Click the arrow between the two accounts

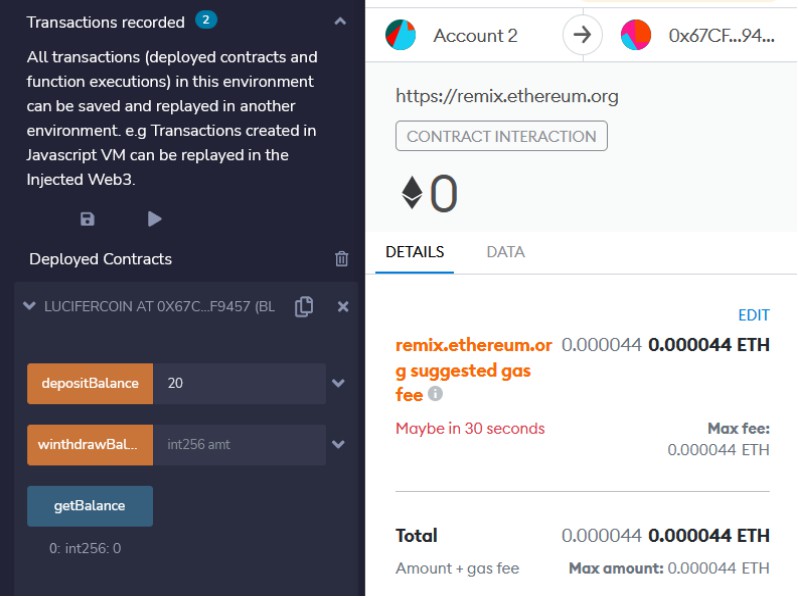click(582, 35)
